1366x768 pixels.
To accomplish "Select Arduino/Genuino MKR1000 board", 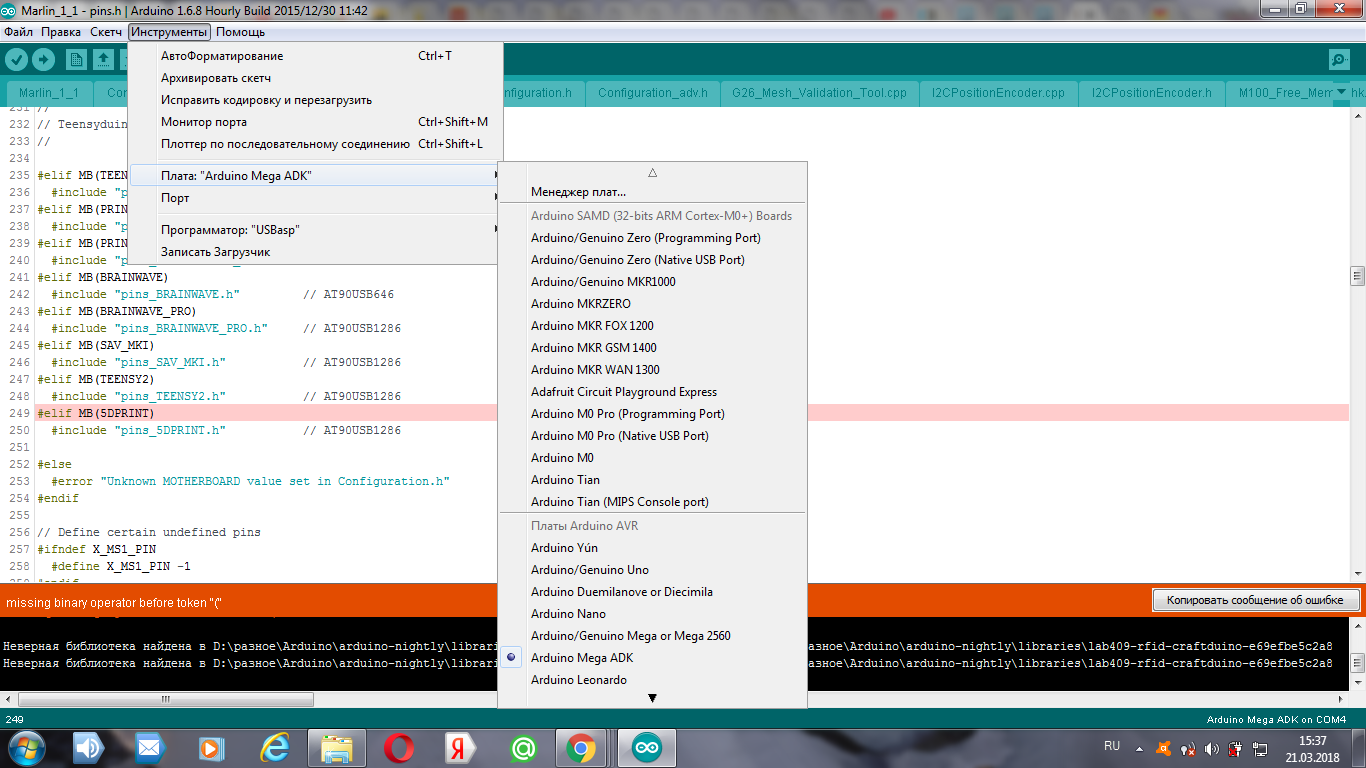I will pyautogui.click(x=652, y=282).
